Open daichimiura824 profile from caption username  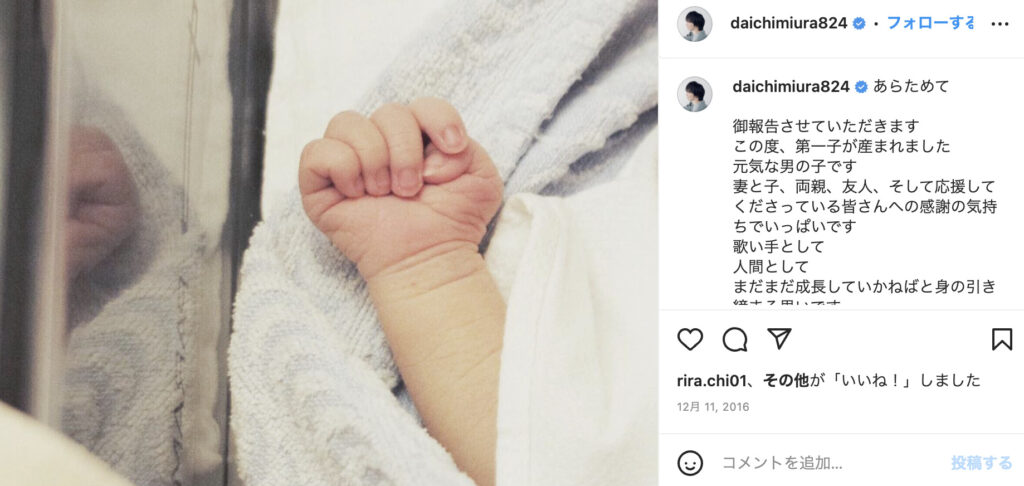pyautogui.click(x=791, y=87)
